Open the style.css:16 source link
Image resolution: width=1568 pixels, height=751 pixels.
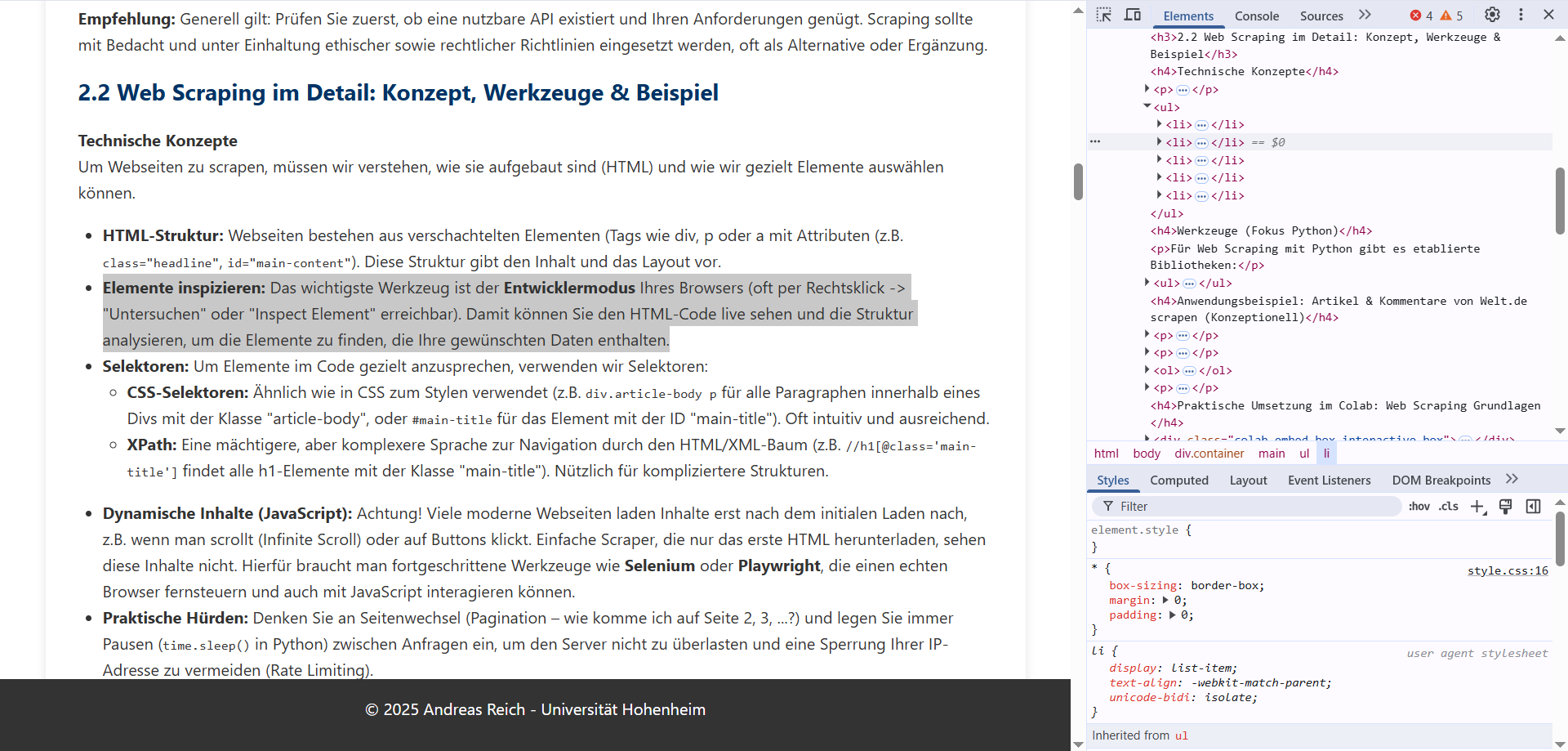coord(1508,570)
